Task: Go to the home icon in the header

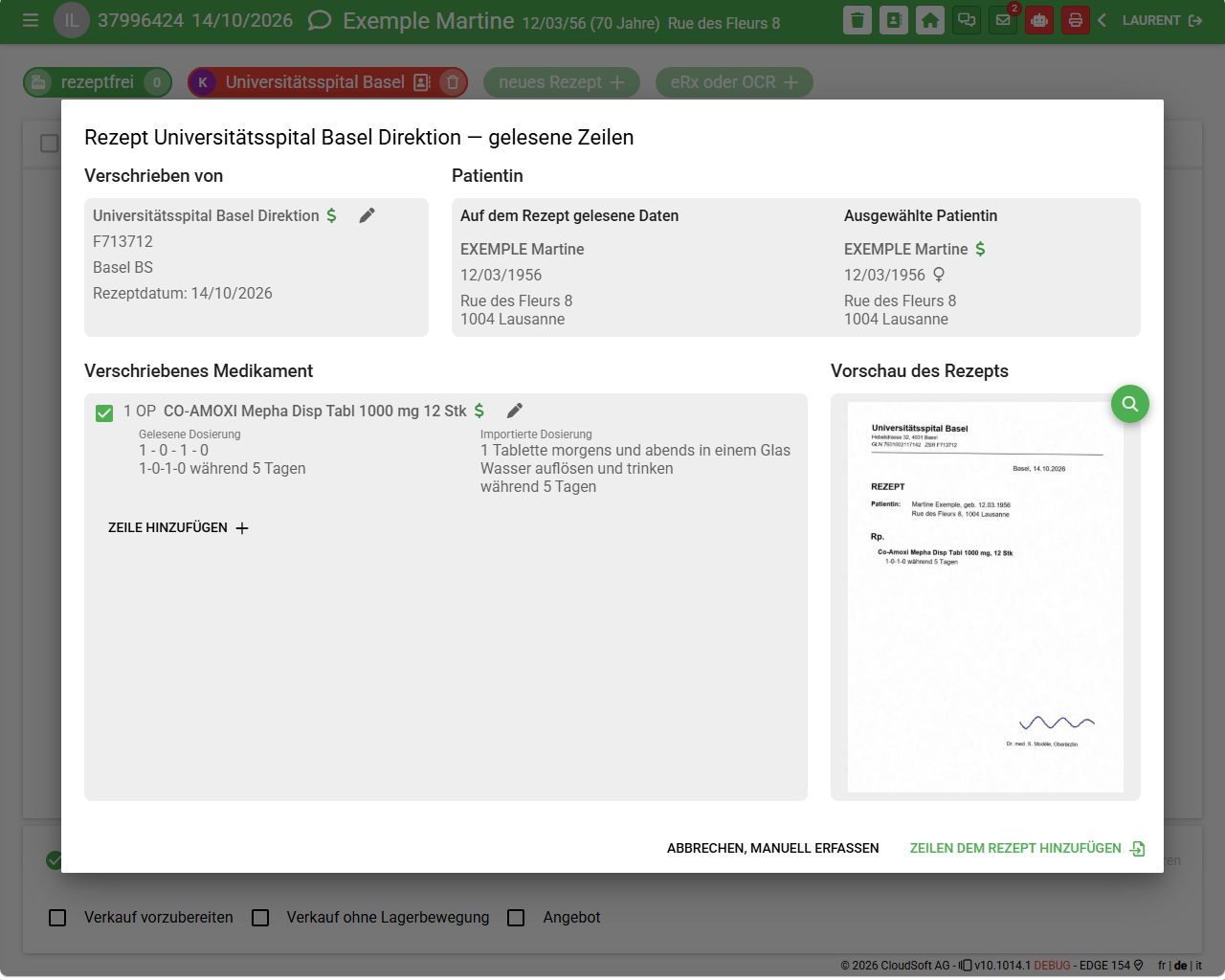Action: coord(930,20)
